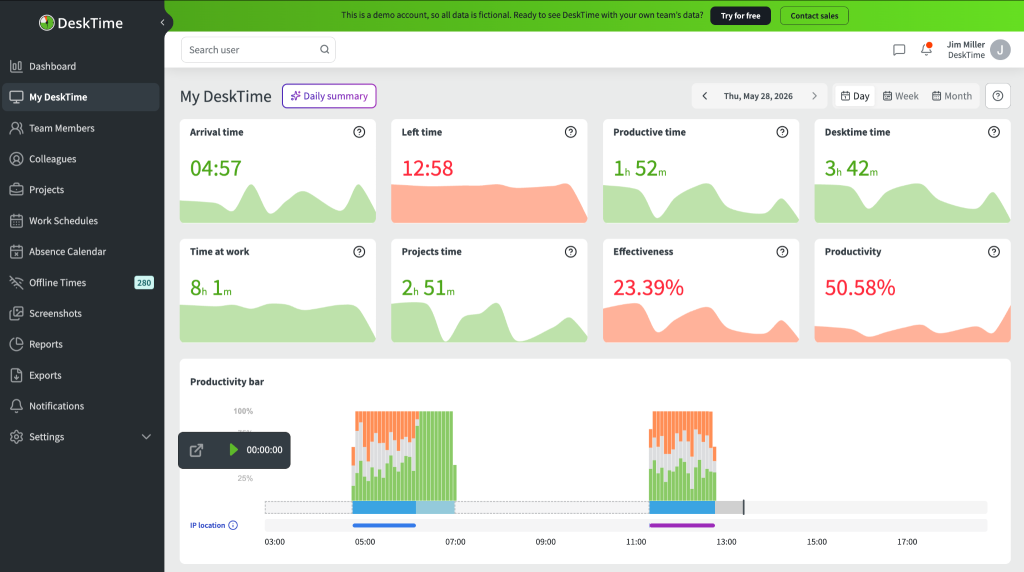Screen dimensions: 1024x572
Task: Go to Colleagues page
Action: pyautogui.click(x=80, y=159)
